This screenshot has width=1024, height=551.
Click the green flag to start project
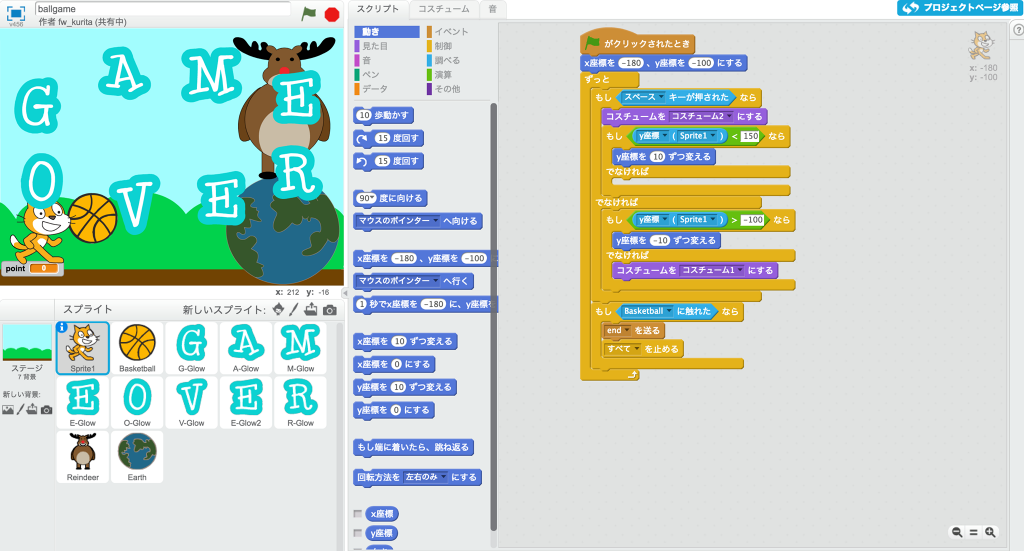pos(308,14)
